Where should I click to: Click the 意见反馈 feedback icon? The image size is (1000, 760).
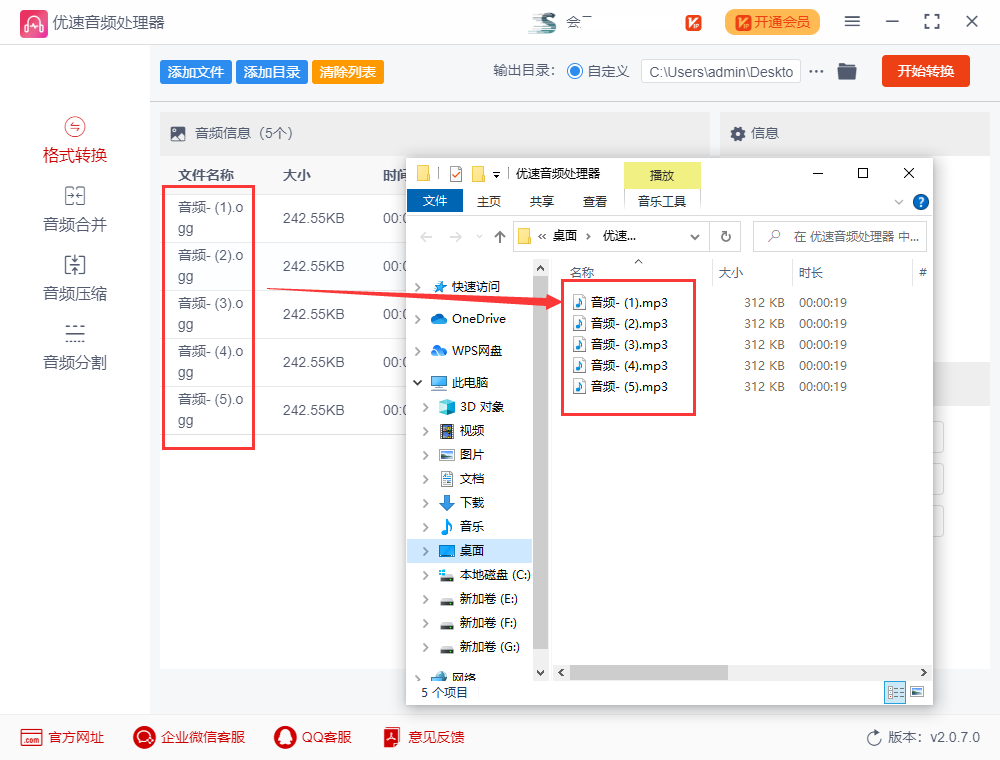[x=391, y=737]
